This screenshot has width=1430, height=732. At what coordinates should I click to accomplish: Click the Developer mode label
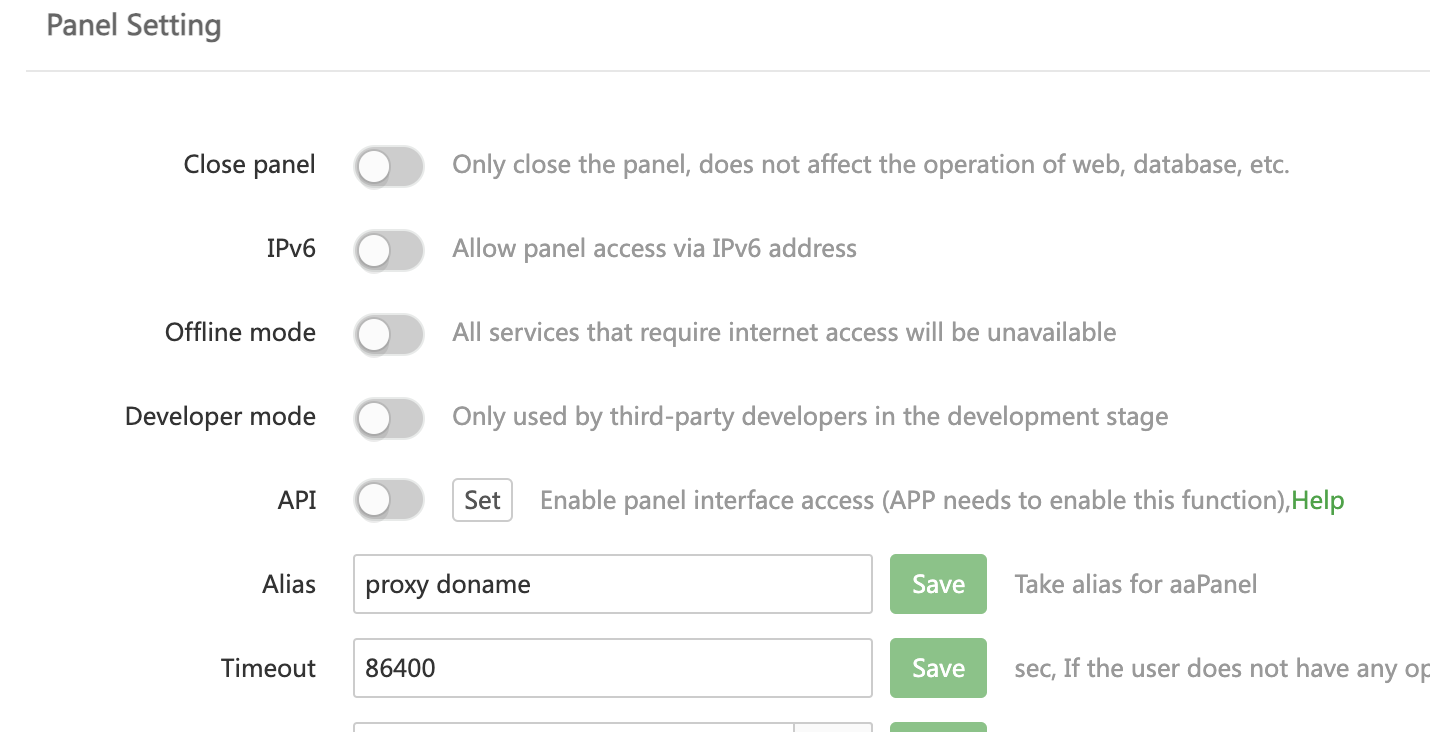[219, 416]
